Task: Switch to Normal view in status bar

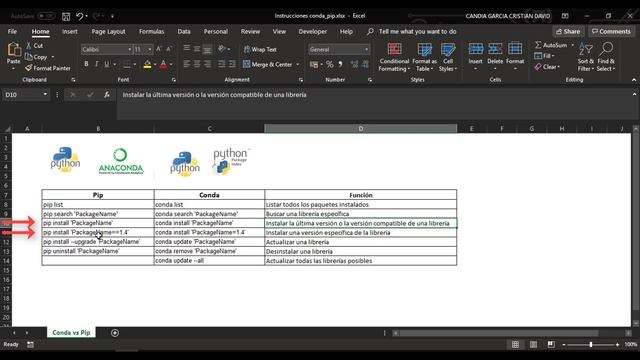Action: click(x=516, y=345)
